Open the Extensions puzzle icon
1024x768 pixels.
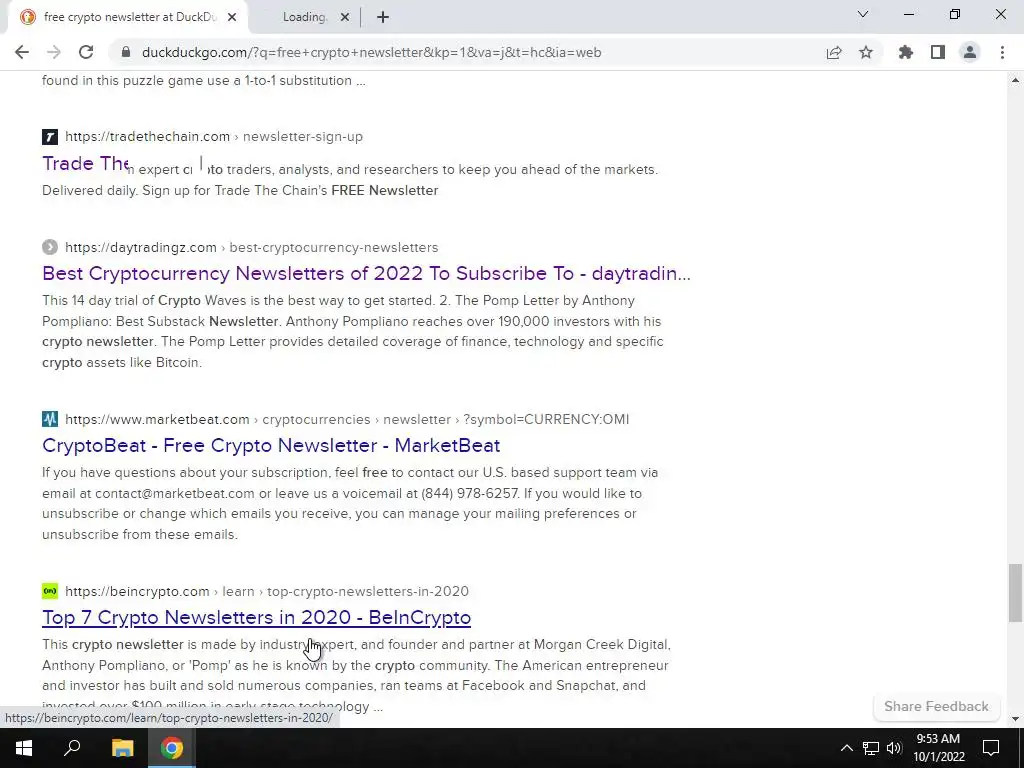click(x=905, y=52)
